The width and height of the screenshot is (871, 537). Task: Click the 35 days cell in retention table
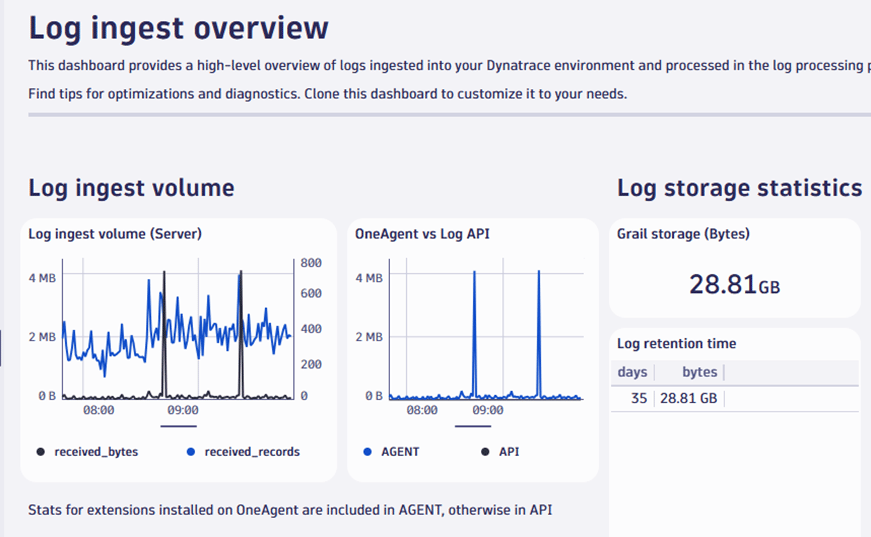point(638,398)
